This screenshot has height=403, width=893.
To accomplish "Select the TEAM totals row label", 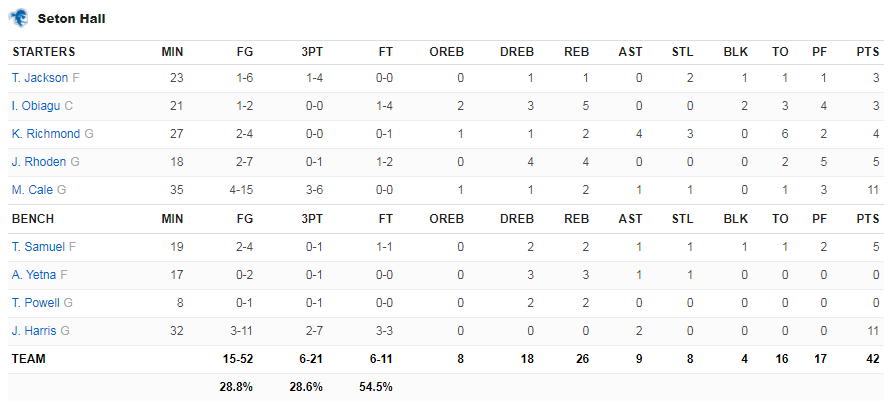I will point(28,359).
